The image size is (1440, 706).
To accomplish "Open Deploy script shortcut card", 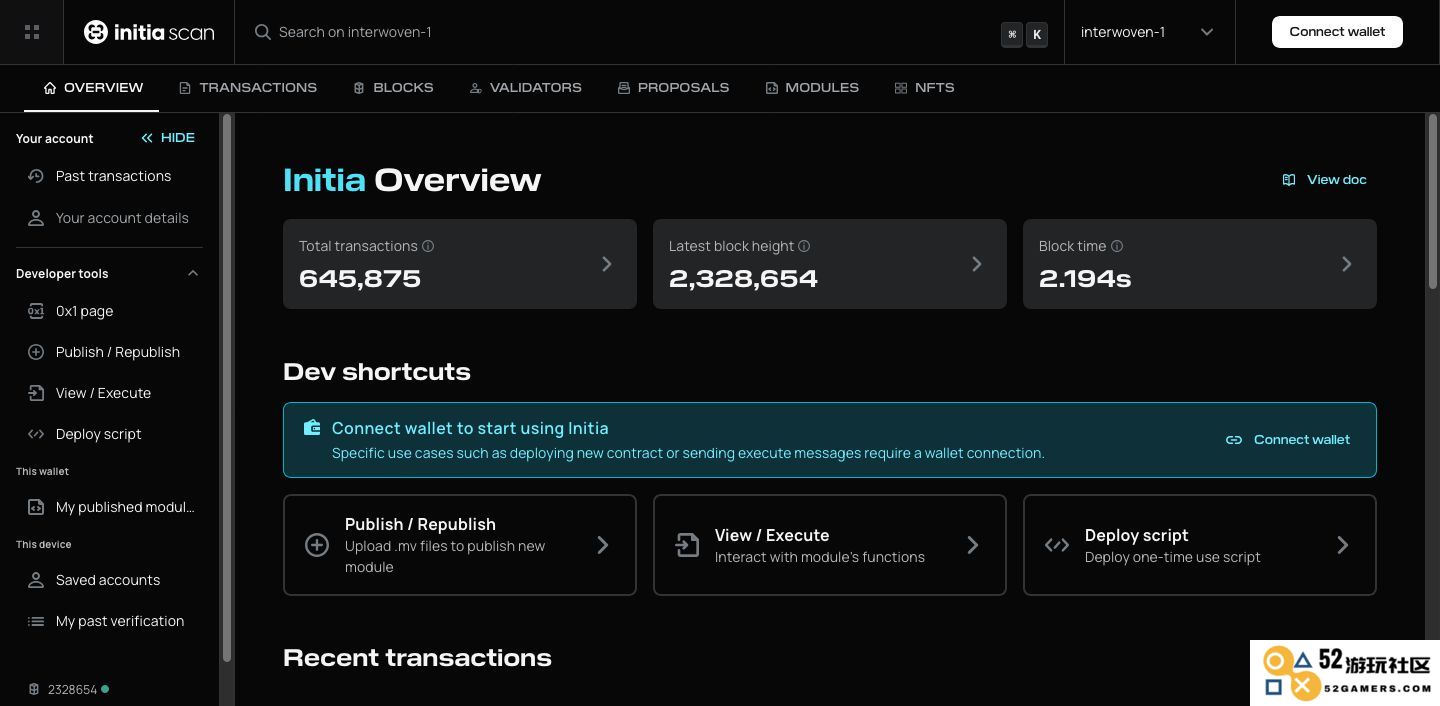I will [x=1200, y=545].
